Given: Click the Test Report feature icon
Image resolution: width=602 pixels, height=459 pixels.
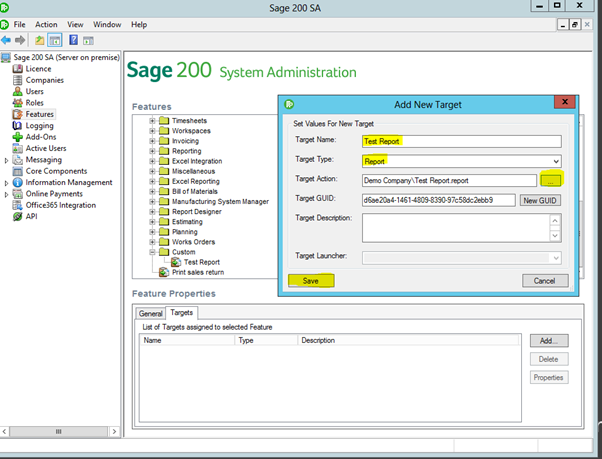Looking at the screenshot, I should click(176, 262).
